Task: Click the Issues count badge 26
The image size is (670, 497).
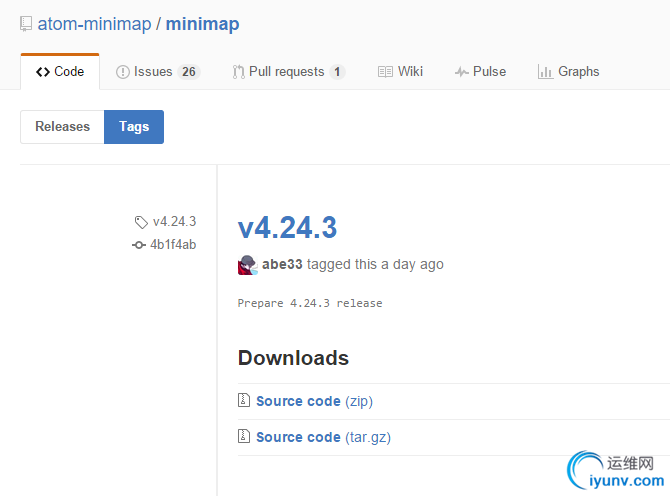Action: (x=189, y=72)
